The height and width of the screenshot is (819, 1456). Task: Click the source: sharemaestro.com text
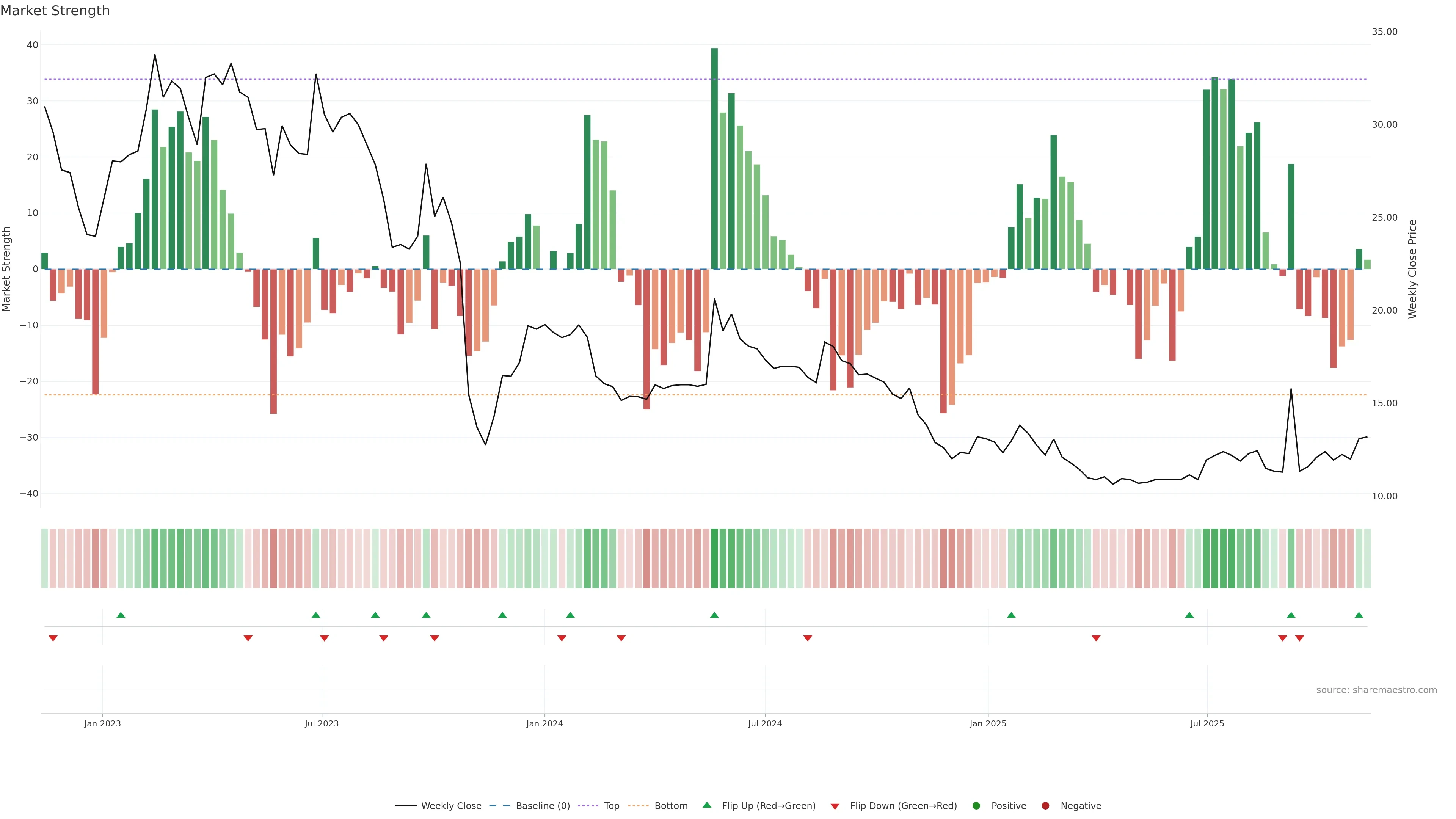coord(1376,690)
